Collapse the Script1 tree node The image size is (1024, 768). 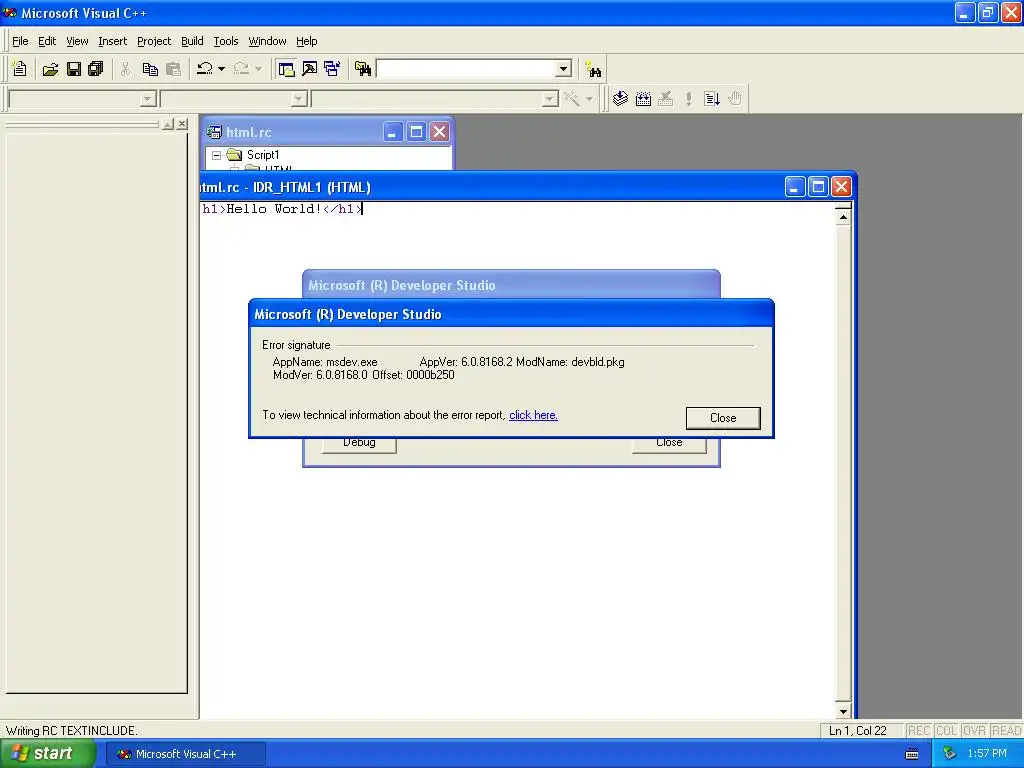(216, 155)
